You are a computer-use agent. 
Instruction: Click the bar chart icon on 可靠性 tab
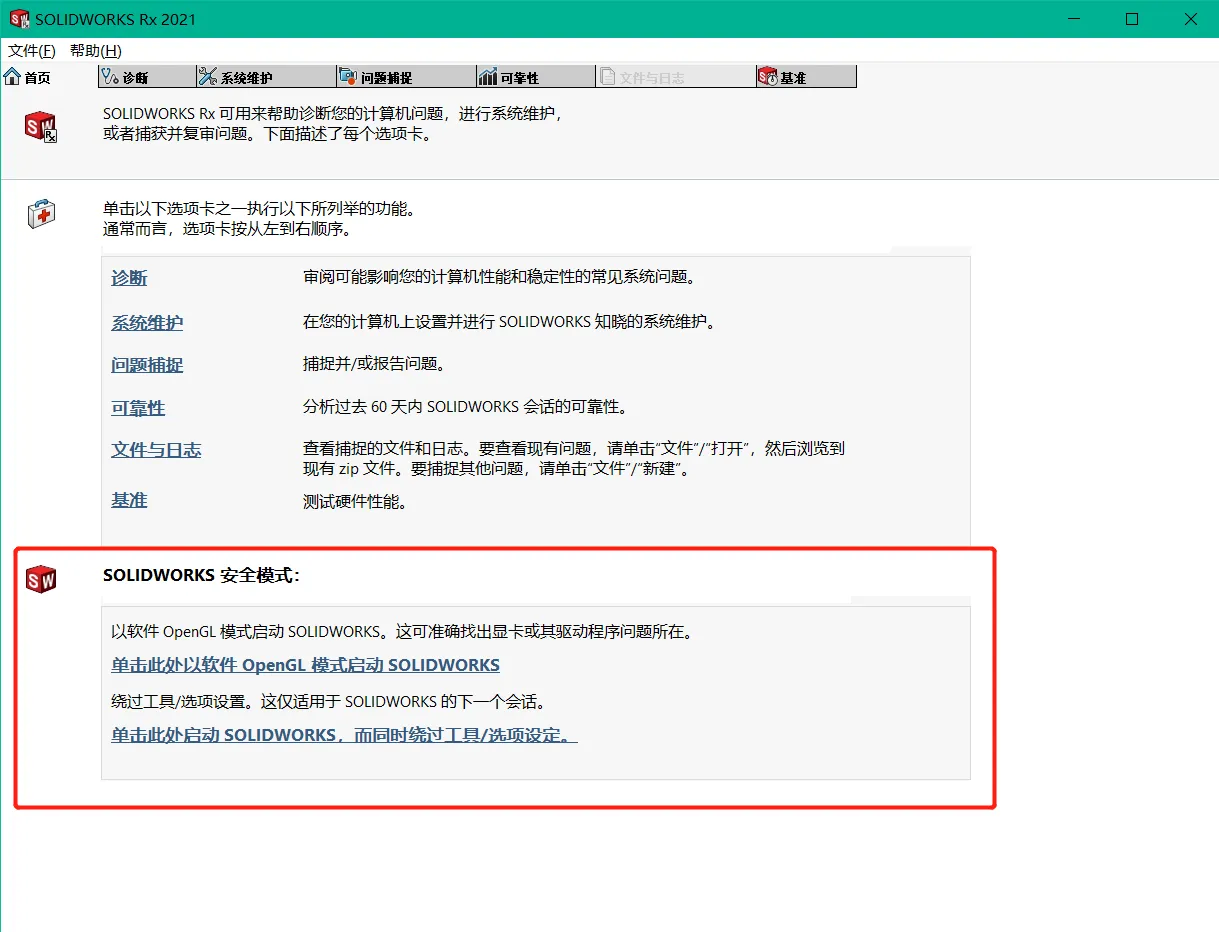487,77
